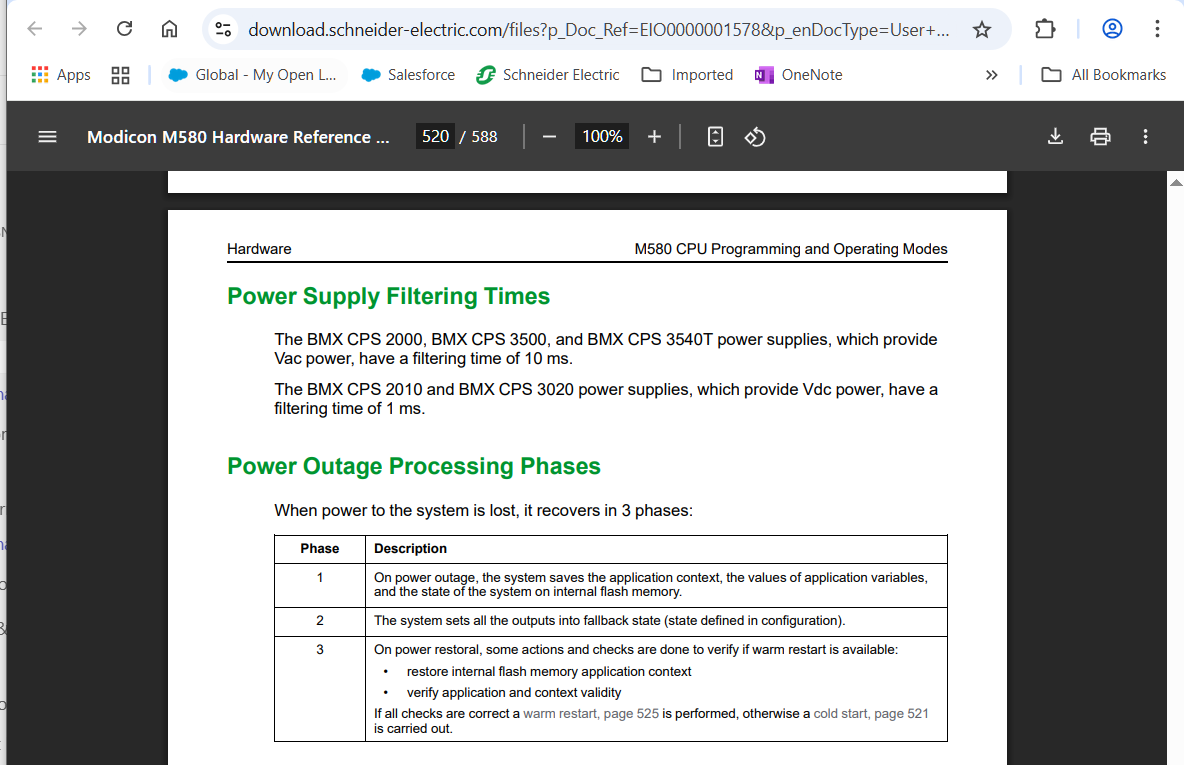Click the Modicon M580 Hardware Reference title
1184x765 pixels.
pos(238,137)
